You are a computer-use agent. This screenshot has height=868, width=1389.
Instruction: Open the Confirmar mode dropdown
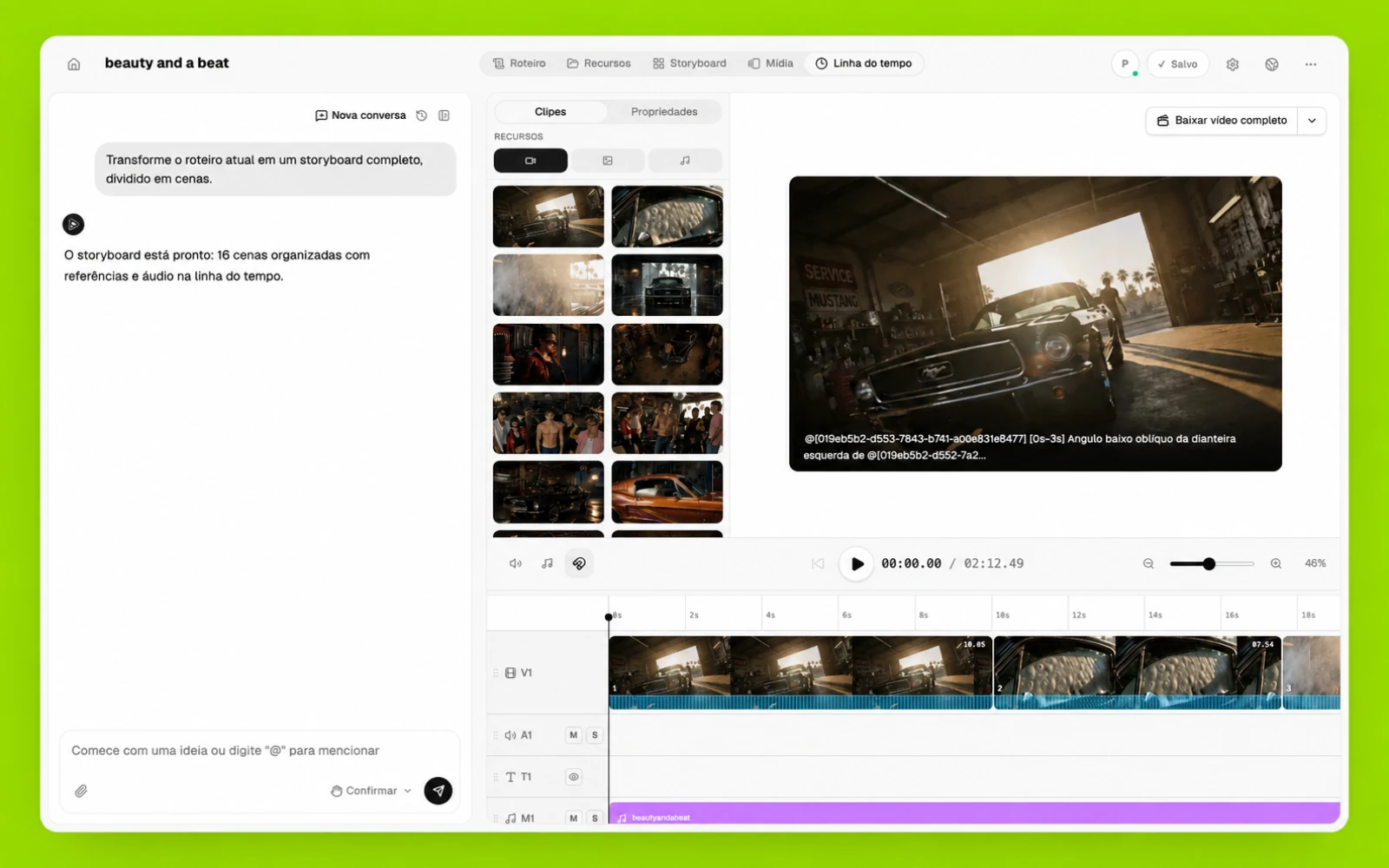371,791
